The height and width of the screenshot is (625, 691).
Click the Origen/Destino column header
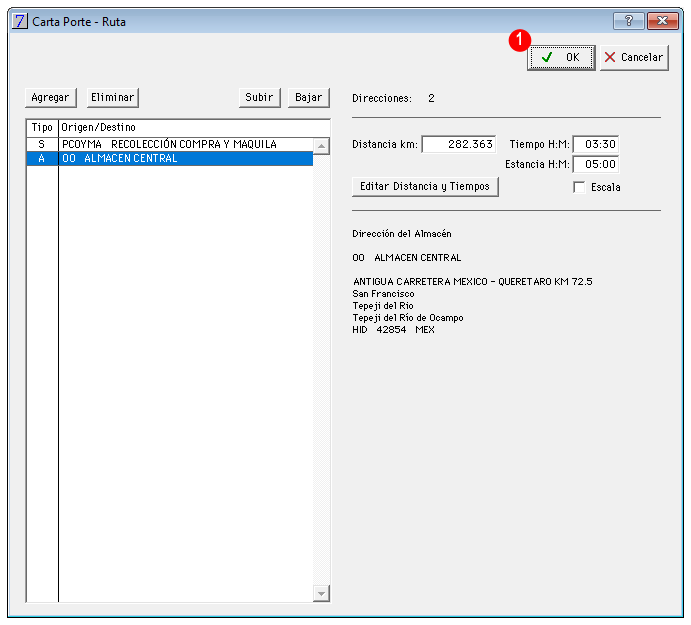coord(194,128)
